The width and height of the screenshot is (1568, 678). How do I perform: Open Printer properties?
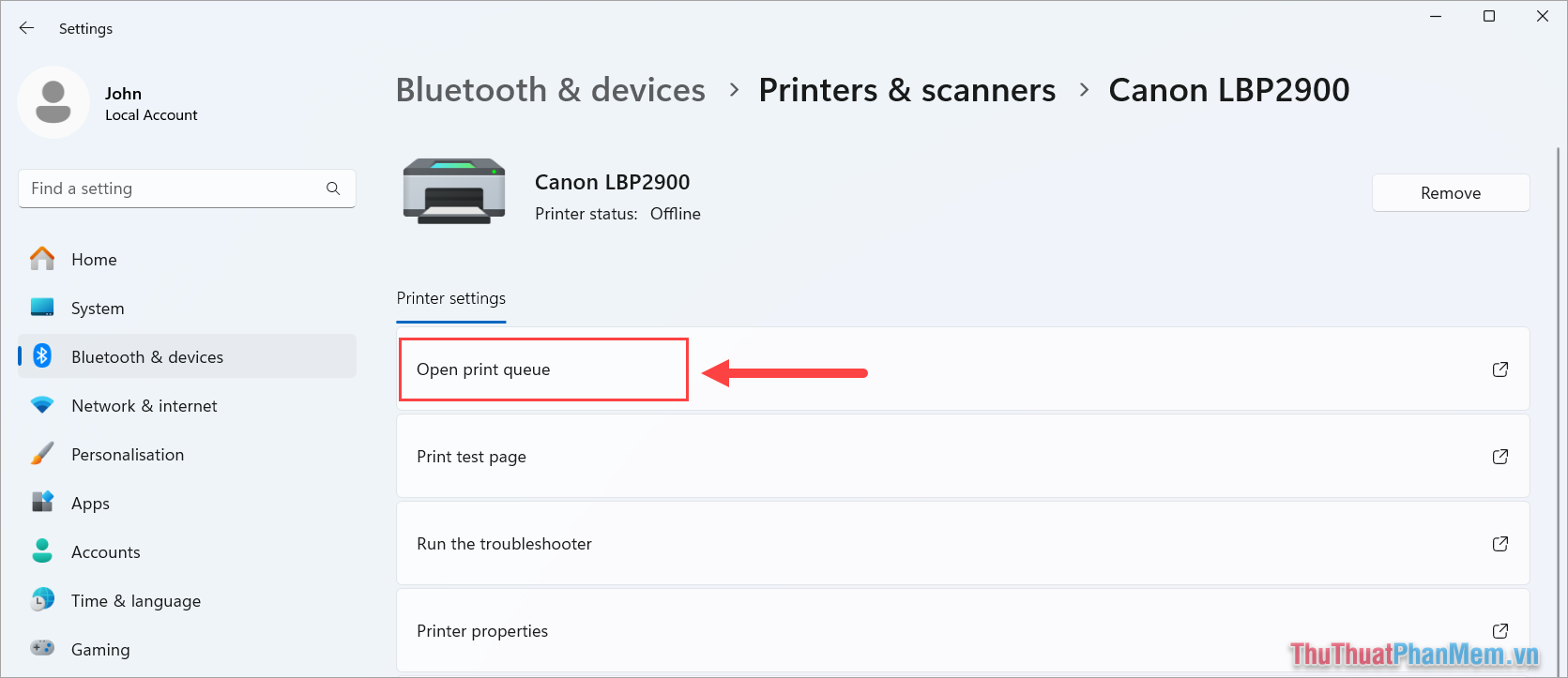point(963,631)
